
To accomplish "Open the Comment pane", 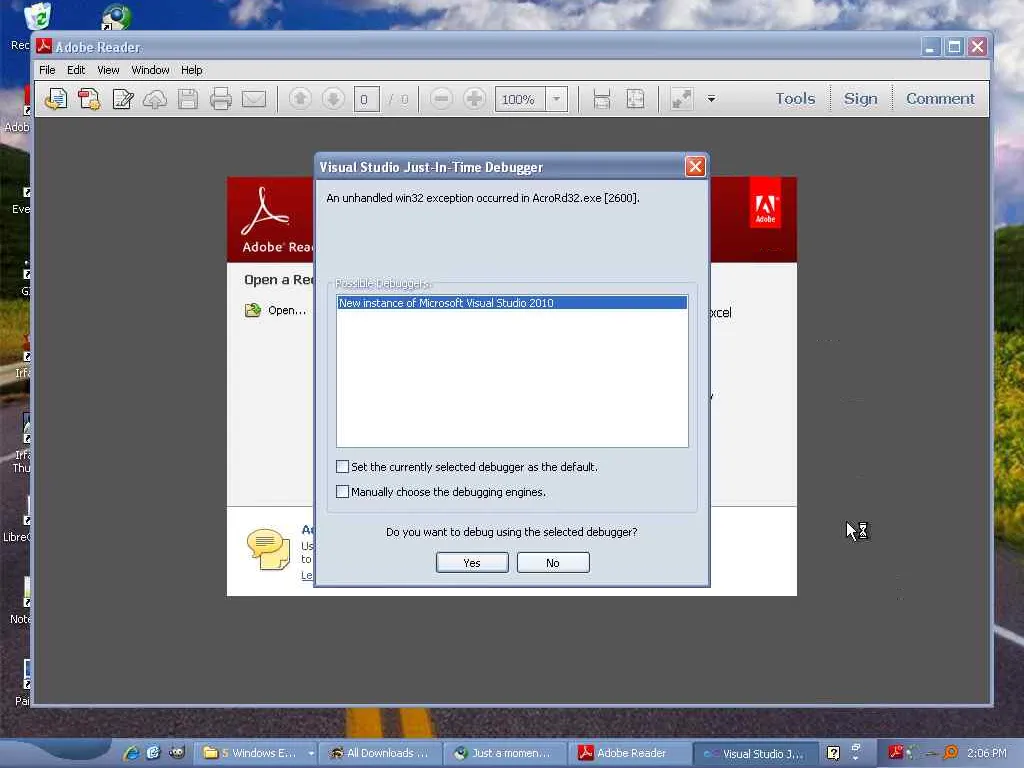I will [x=940, y=99].
